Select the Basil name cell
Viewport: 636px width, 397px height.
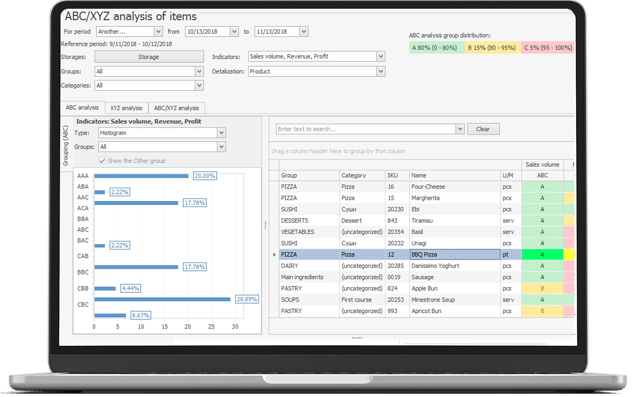455,232
